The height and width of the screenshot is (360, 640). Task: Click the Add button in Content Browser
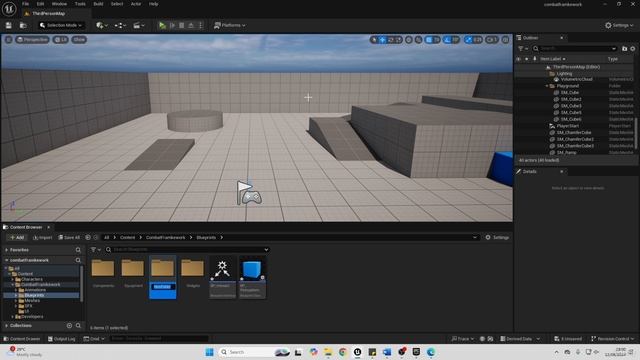pyautogui.click(x=17, y=238)
